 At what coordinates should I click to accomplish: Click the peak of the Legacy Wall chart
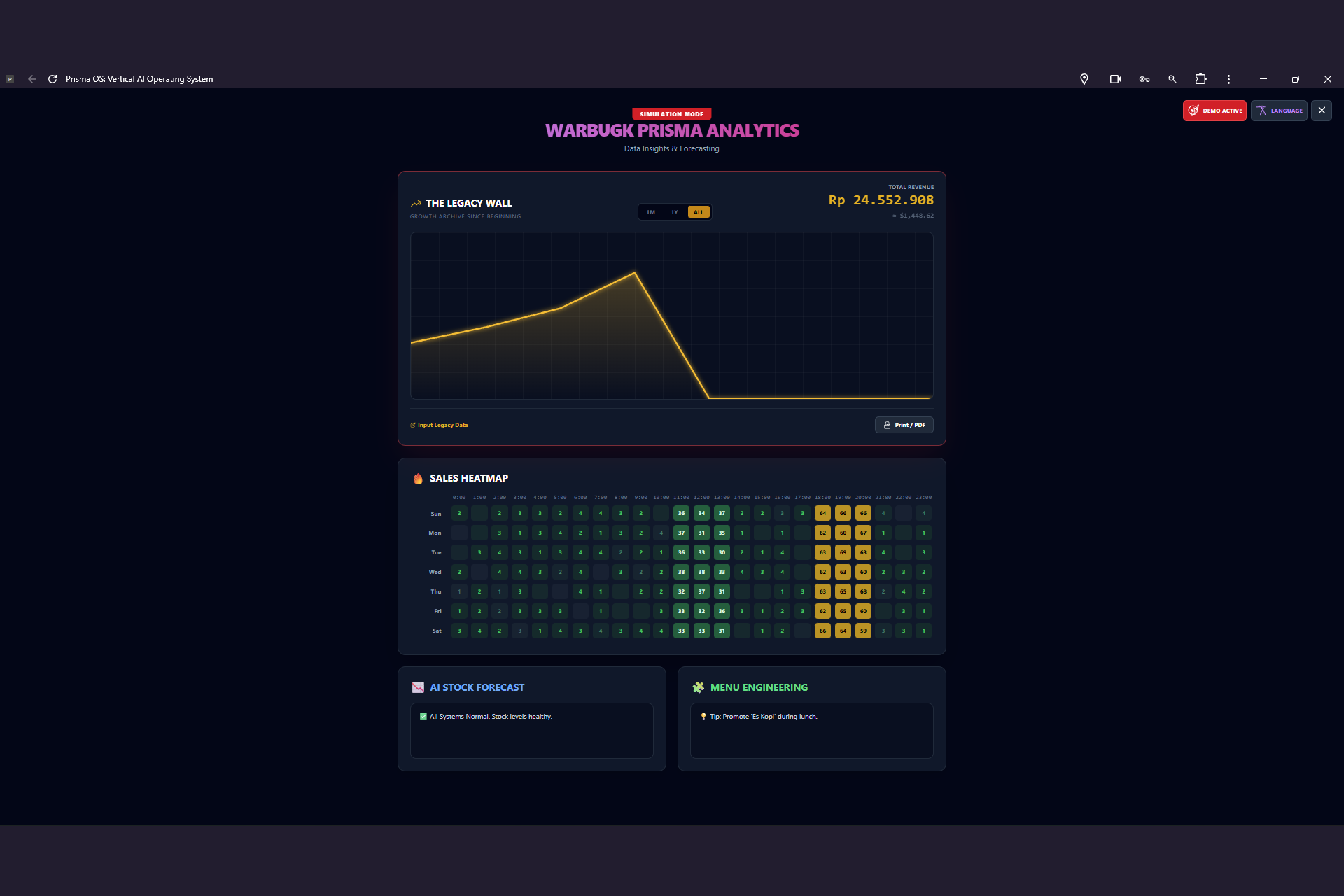(635, 273)
